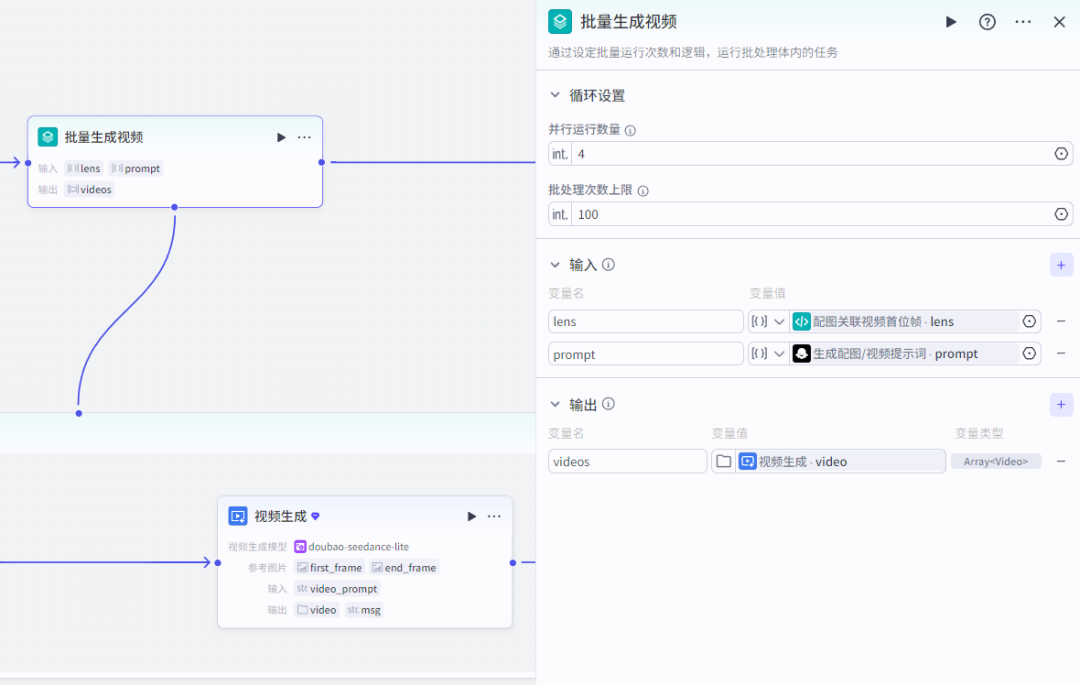Select the 配图关联视频首位帧 · lens value
Viewport: 1080px width, 685px height.
[x=904, y=322]
